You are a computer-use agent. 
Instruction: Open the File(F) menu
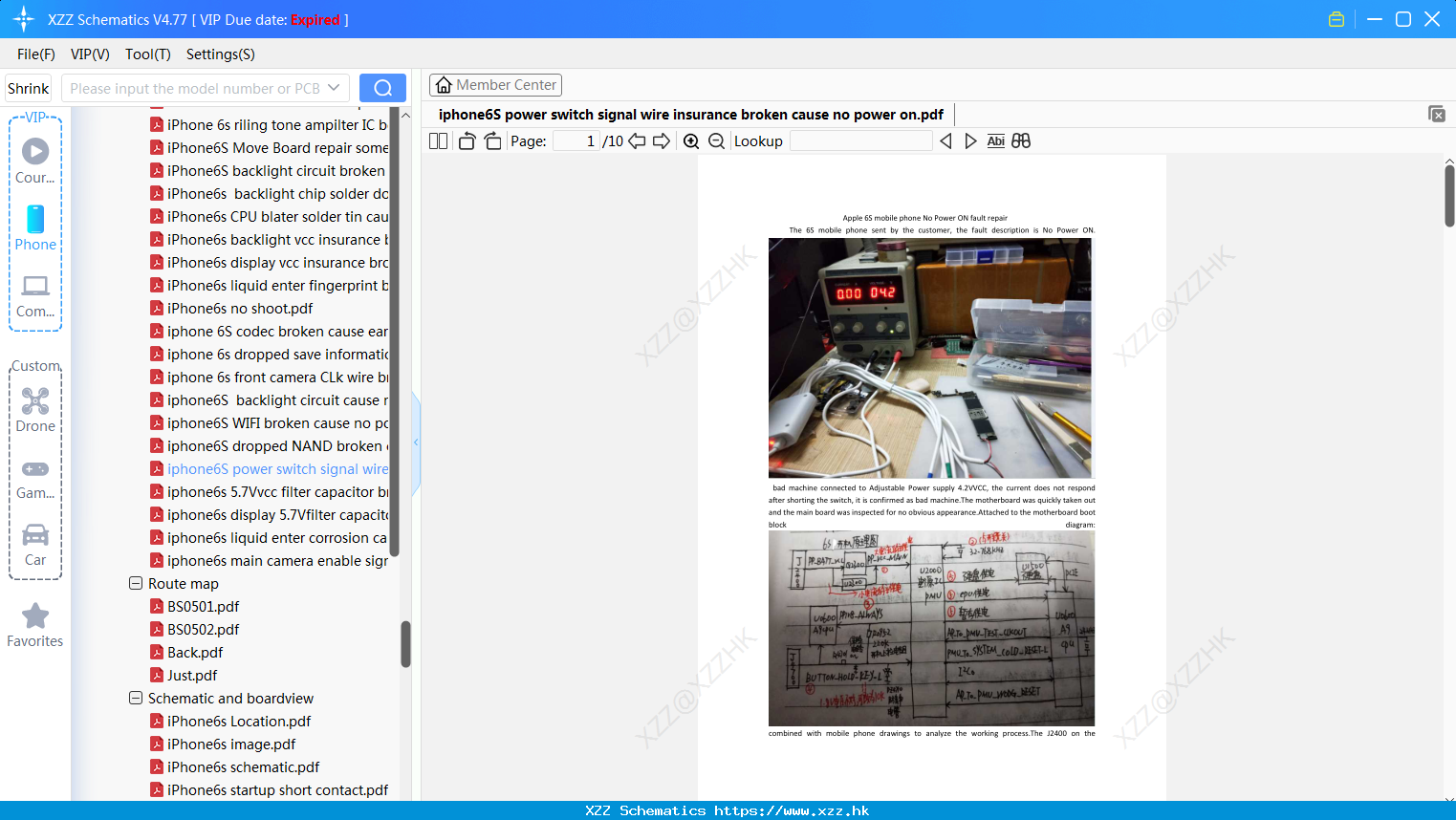pyautogui.click(x=36, y=54)
